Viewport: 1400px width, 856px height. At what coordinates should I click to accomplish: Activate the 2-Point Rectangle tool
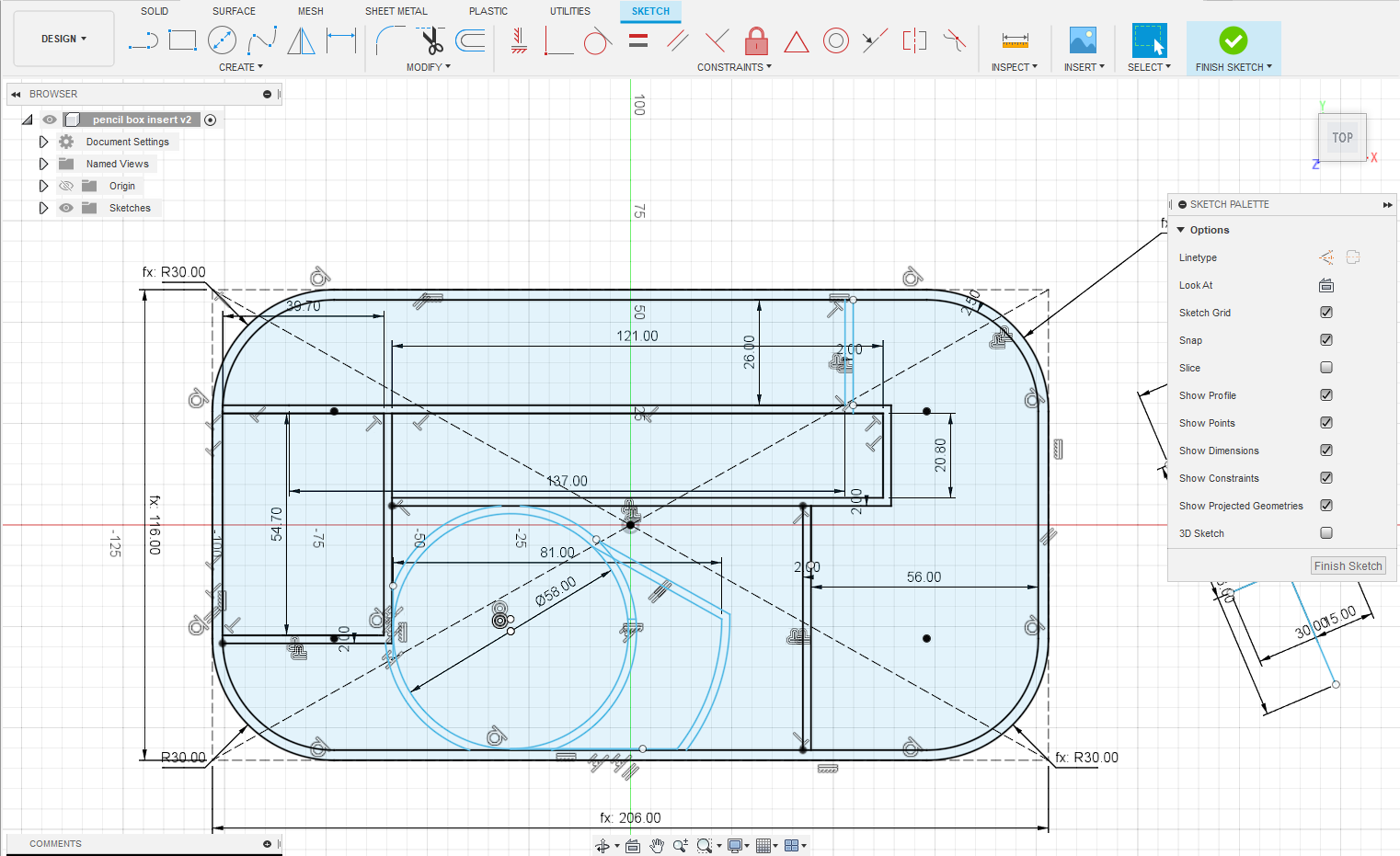point(182,40)
